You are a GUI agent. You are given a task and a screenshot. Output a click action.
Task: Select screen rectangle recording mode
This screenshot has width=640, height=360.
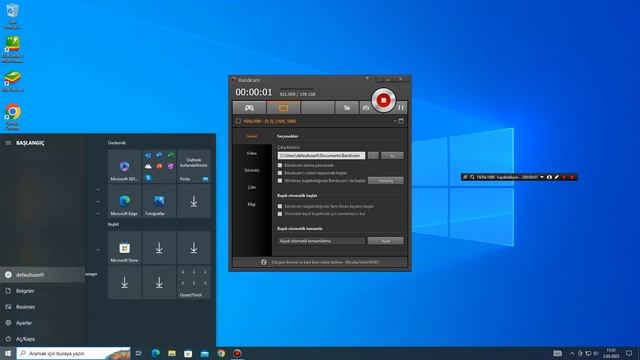[283, 108]
